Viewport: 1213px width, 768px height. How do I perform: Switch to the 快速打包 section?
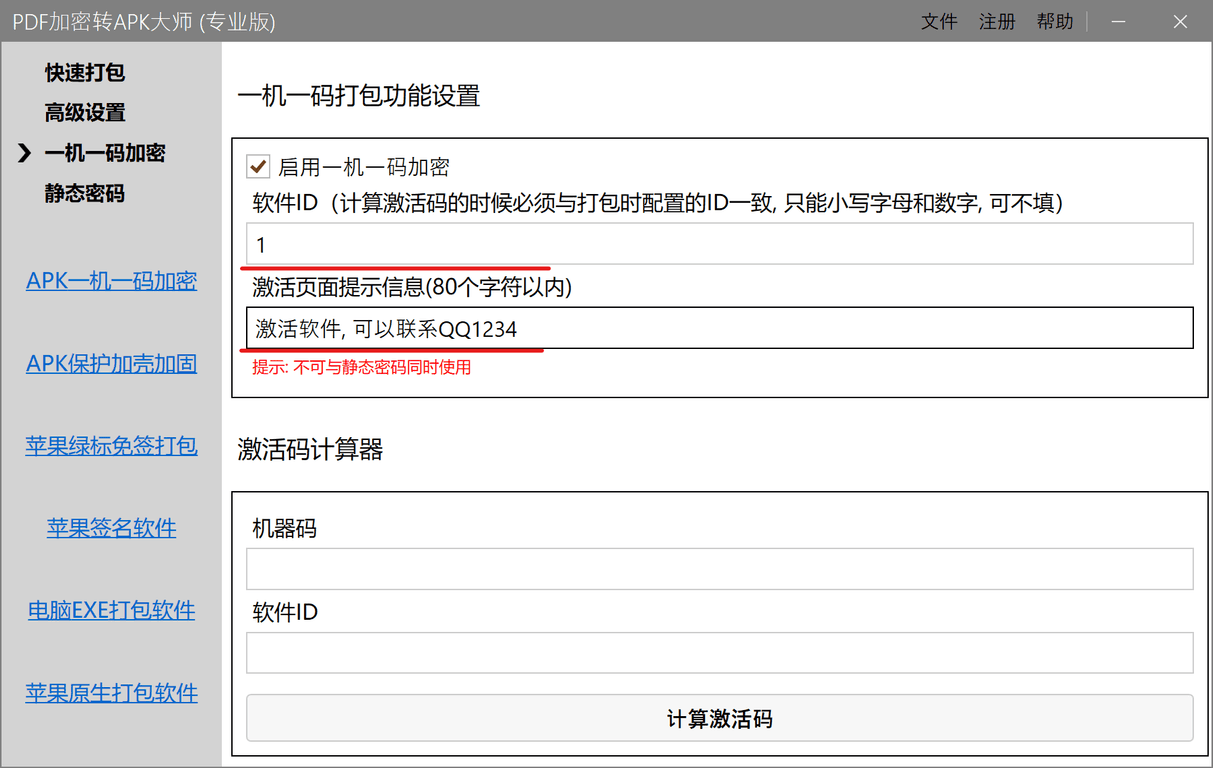[x=84, y=72]
